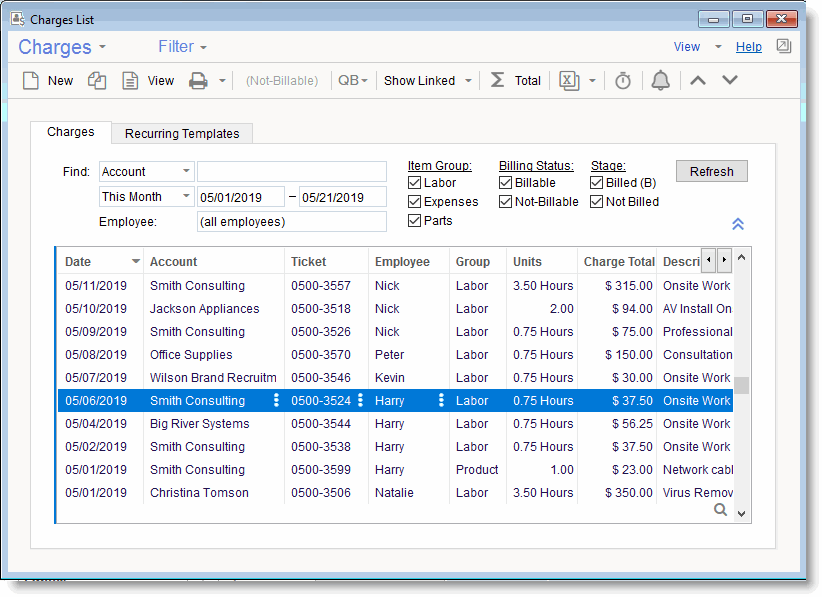Click the alert bell icon
Image resolution: width=822 pixels, height=597 pixels.
click(660, 81)
